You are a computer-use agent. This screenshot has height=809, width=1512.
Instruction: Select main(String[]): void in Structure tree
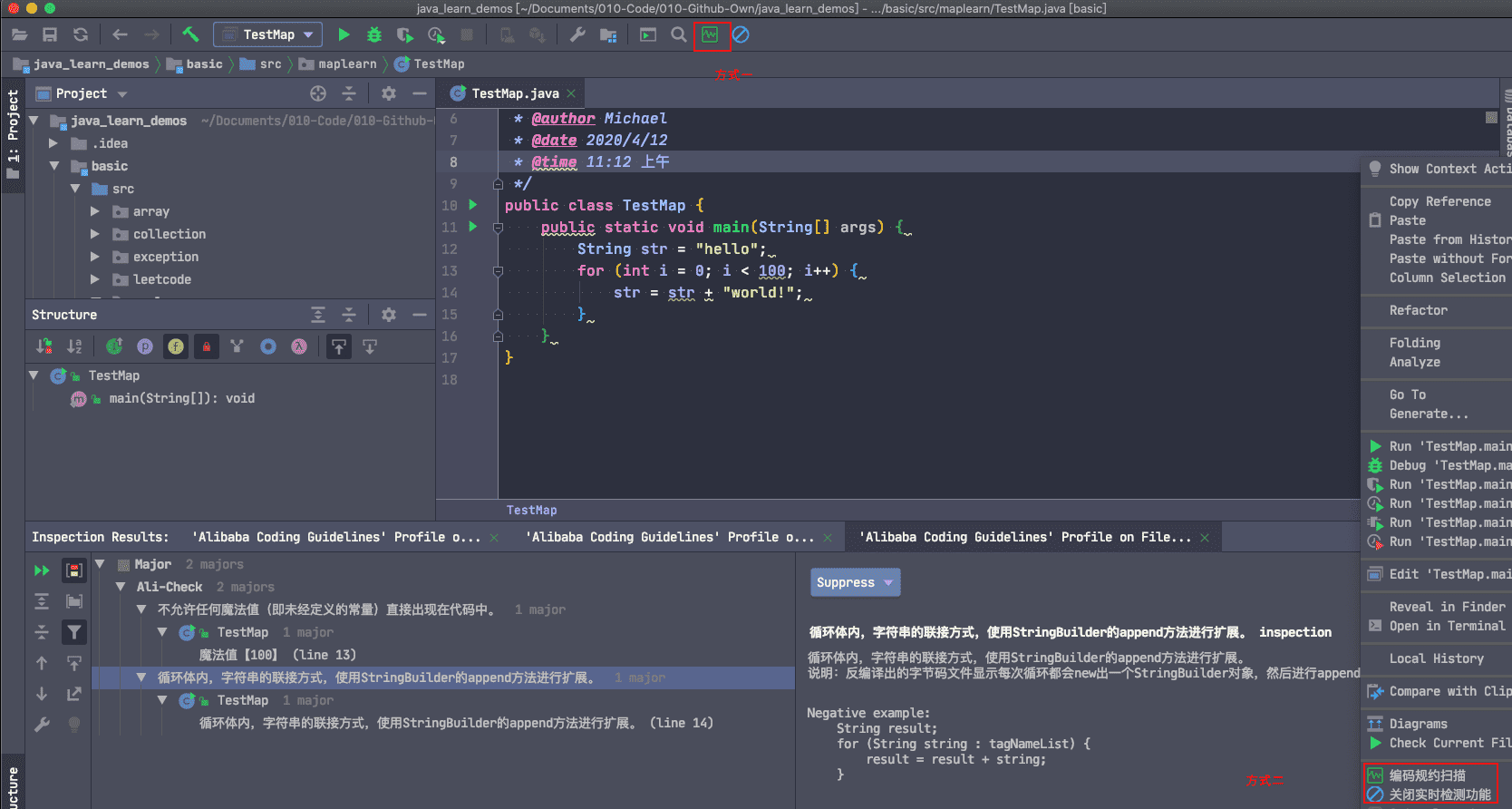click(181, 398)
